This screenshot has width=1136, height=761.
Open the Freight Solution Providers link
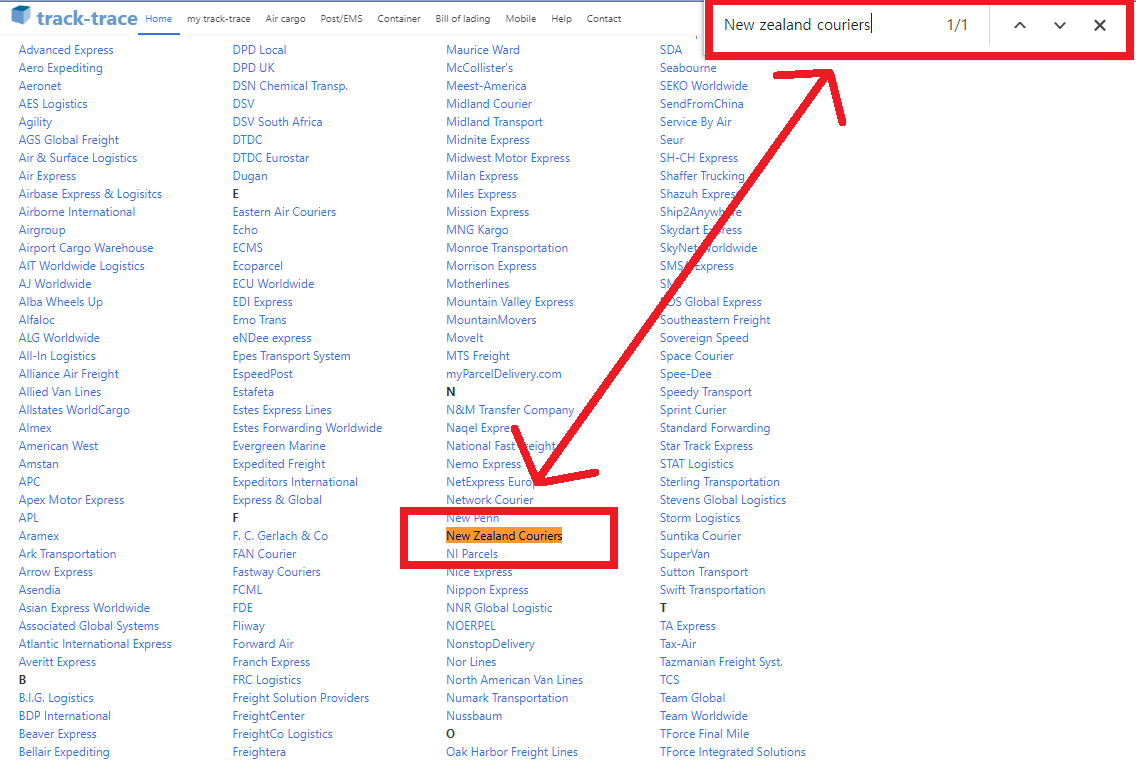pos(301,699)
